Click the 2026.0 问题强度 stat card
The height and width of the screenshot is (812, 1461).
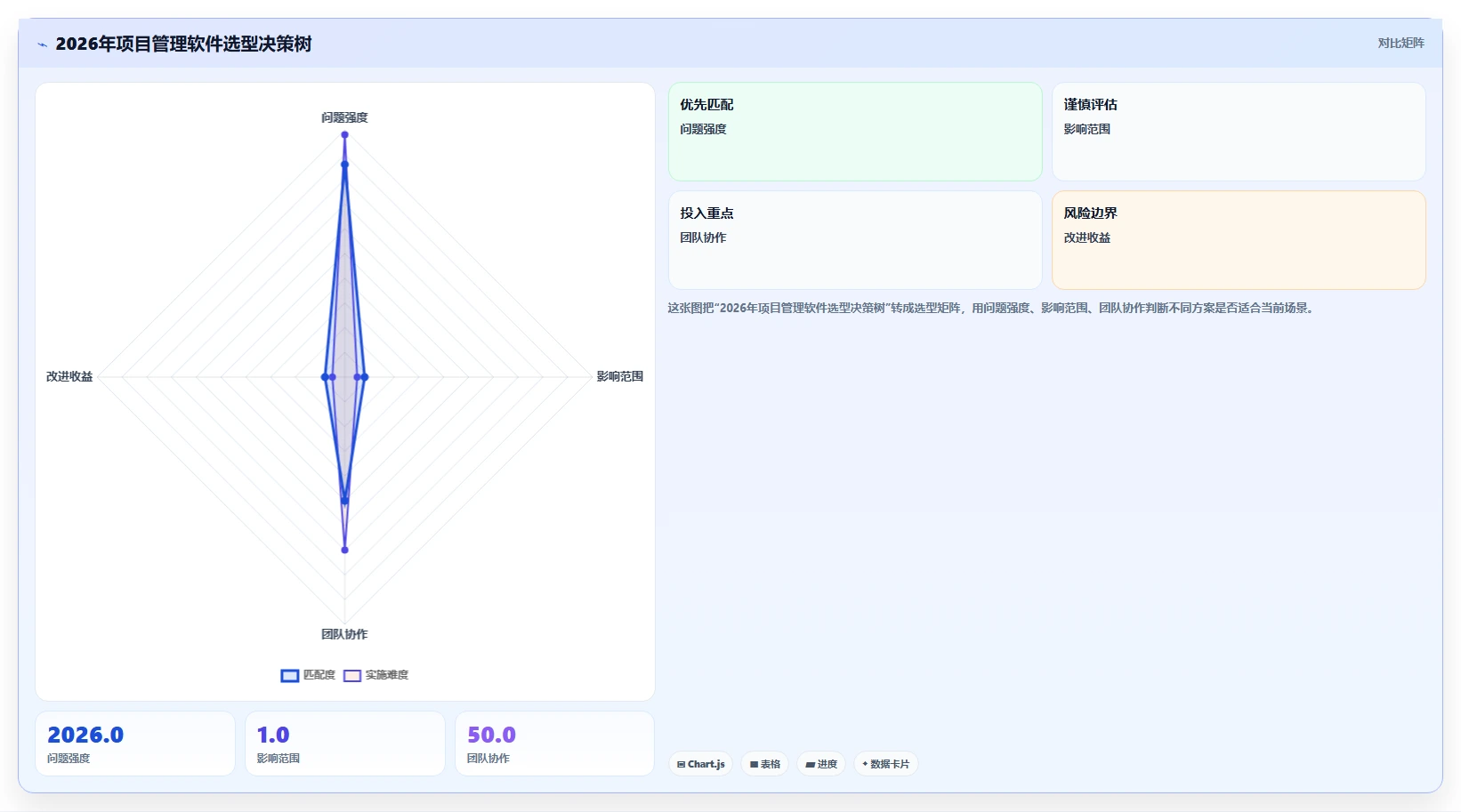(x=135, y=744)
